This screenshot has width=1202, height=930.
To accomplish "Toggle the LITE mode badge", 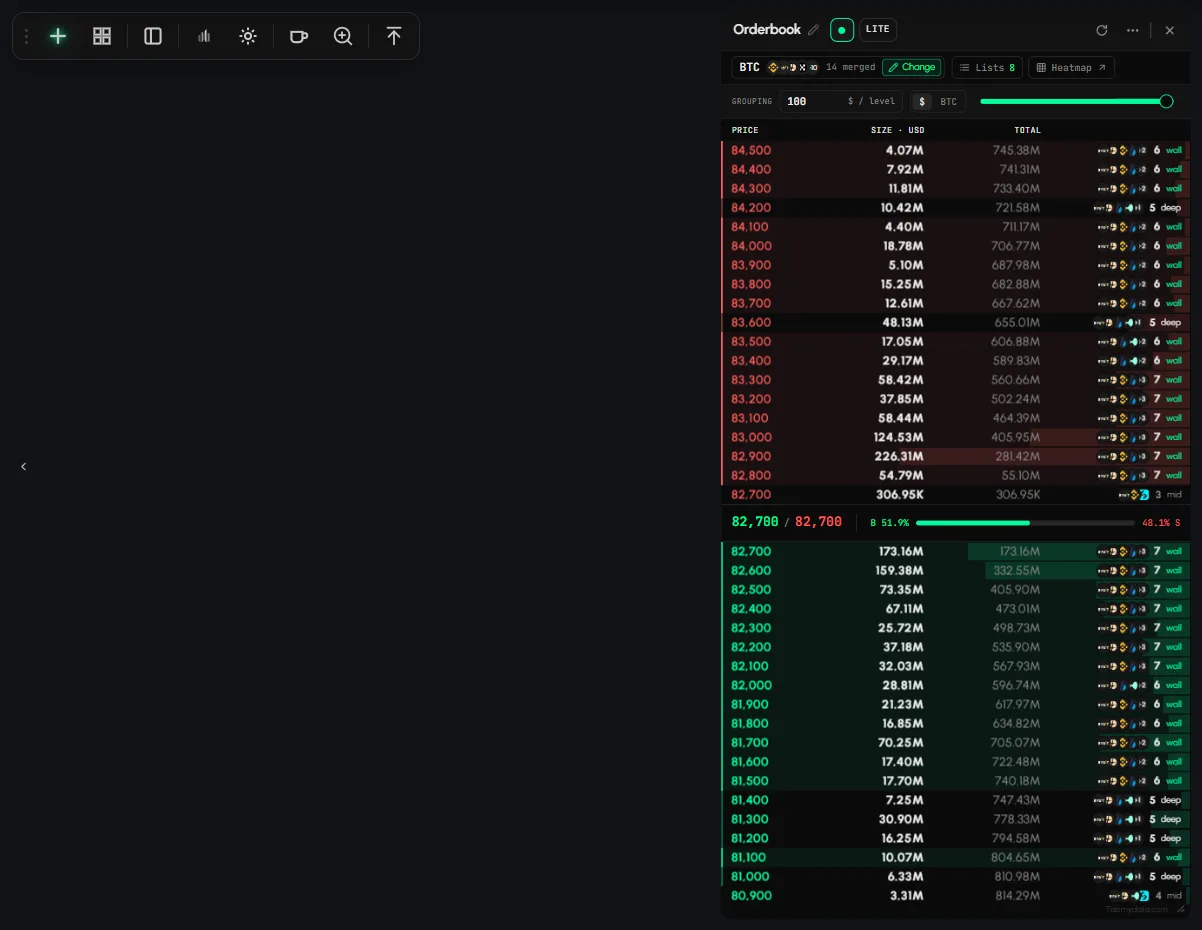I will (878, 29).
